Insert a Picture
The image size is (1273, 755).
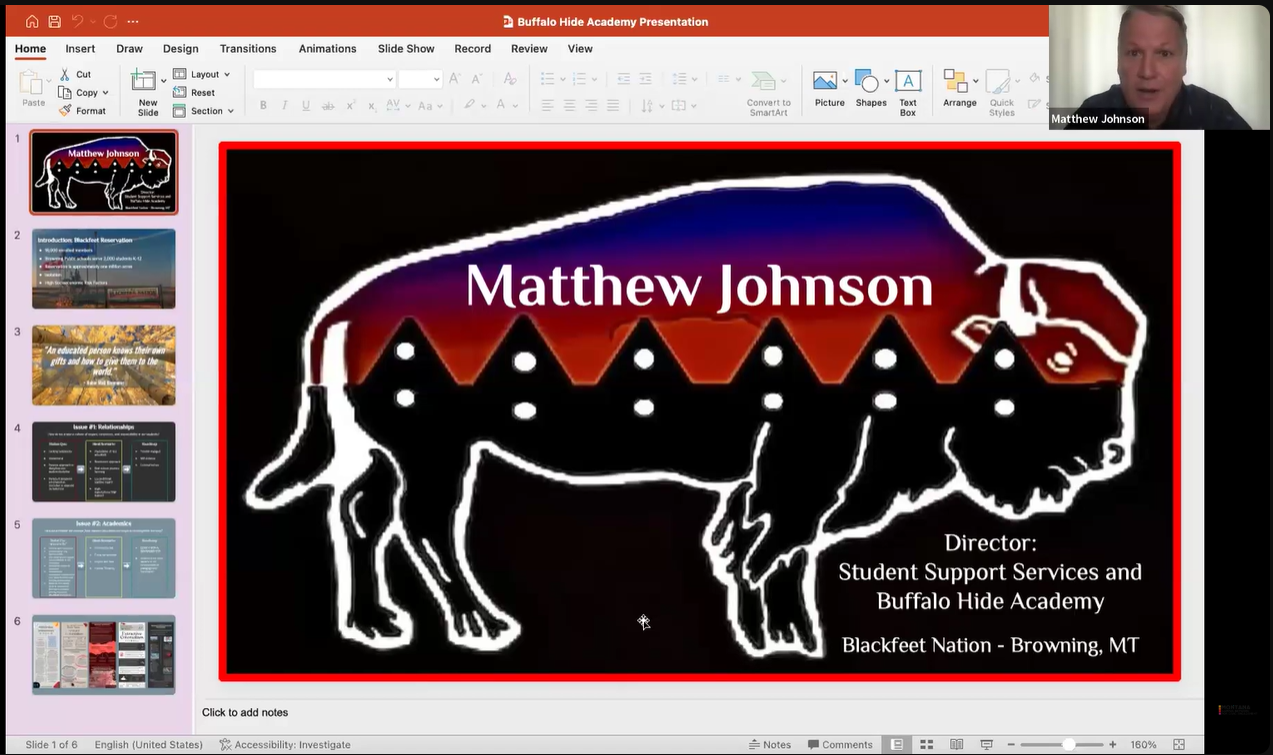(829, 88)
